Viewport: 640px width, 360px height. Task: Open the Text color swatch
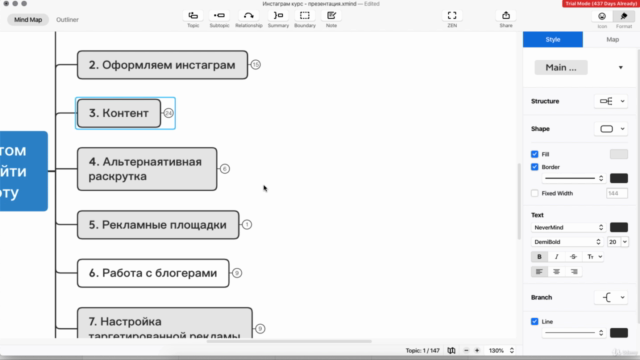tap(619, 227)
